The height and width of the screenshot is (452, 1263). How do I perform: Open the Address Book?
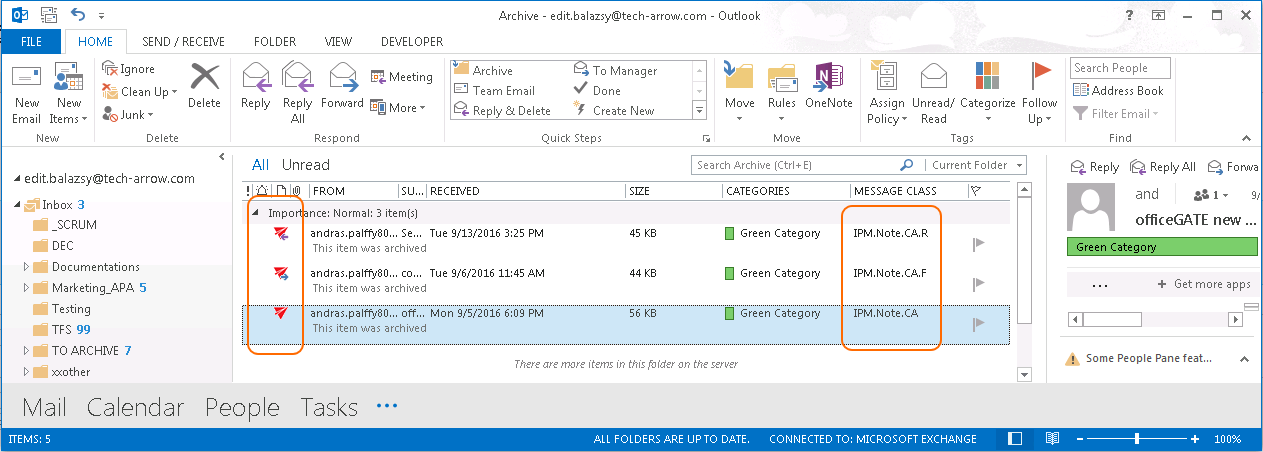tap(1119, 90)
